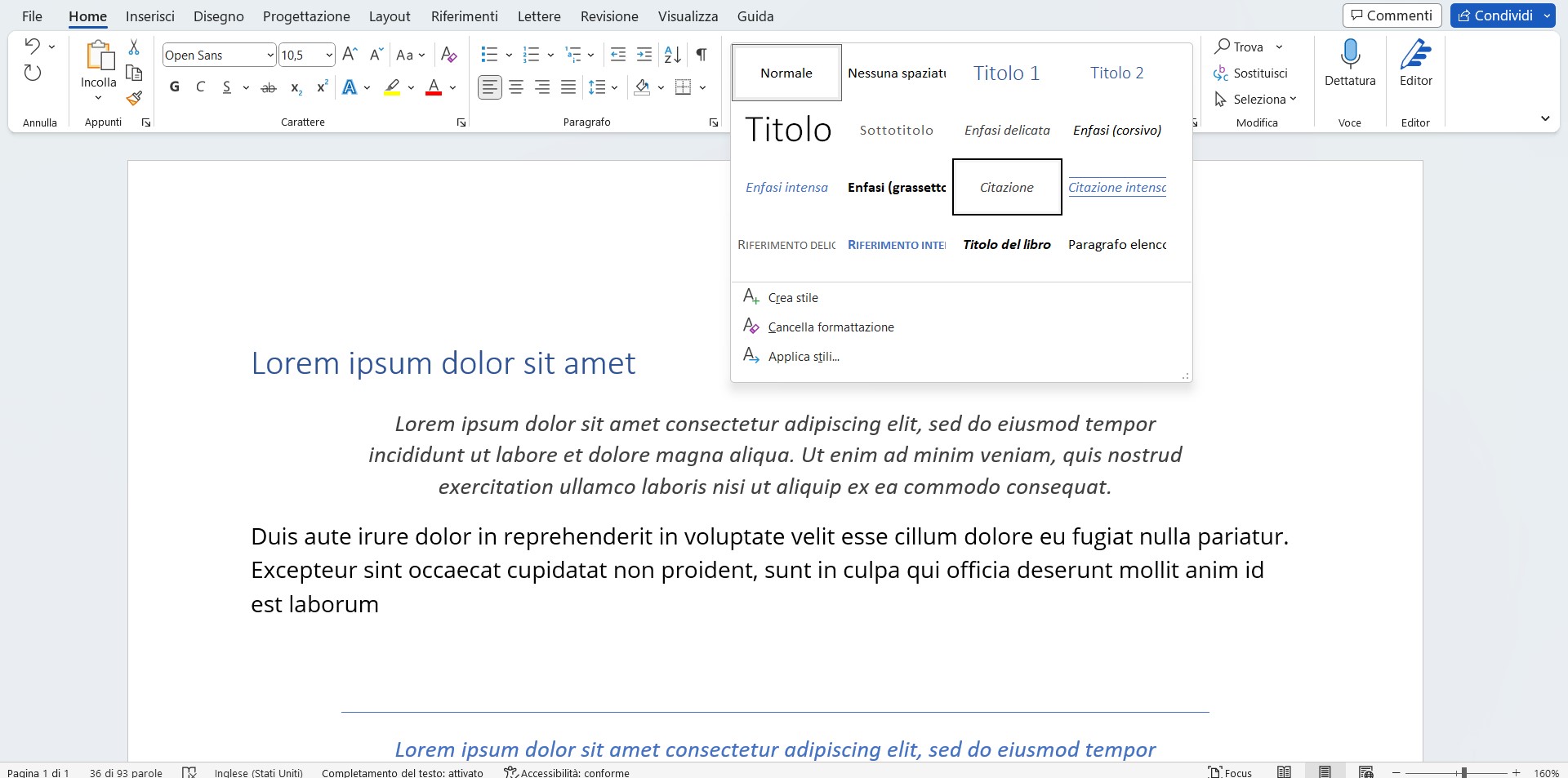Open the Inserisci tab
This screenshot has width=1568, height=778.
click(149, 16)
